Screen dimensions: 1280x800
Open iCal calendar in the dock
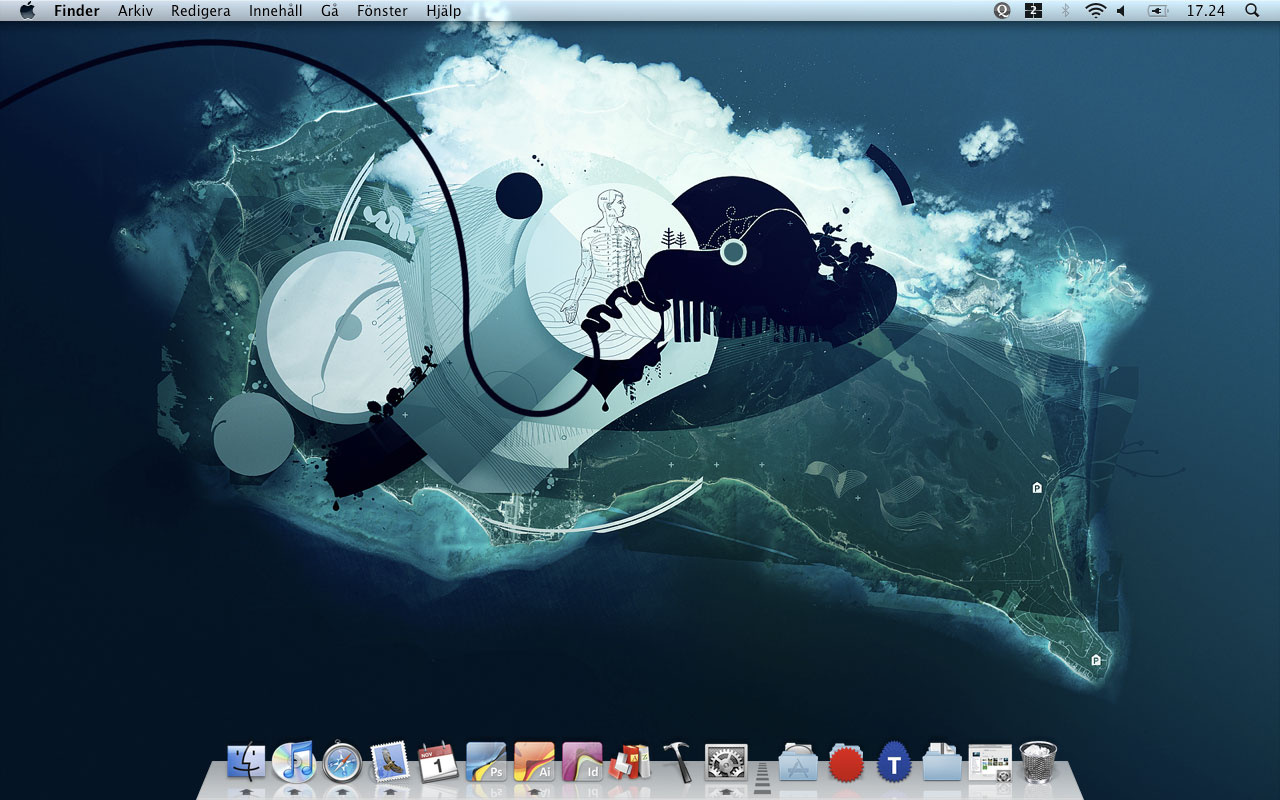pyautogui.click(x=438, y=763)
